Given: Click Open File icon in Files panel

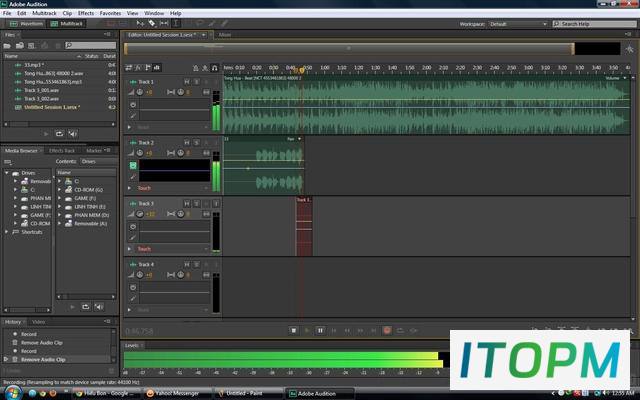Looking at the screenshot, I should pyautogui.click(x=7, y=45).
